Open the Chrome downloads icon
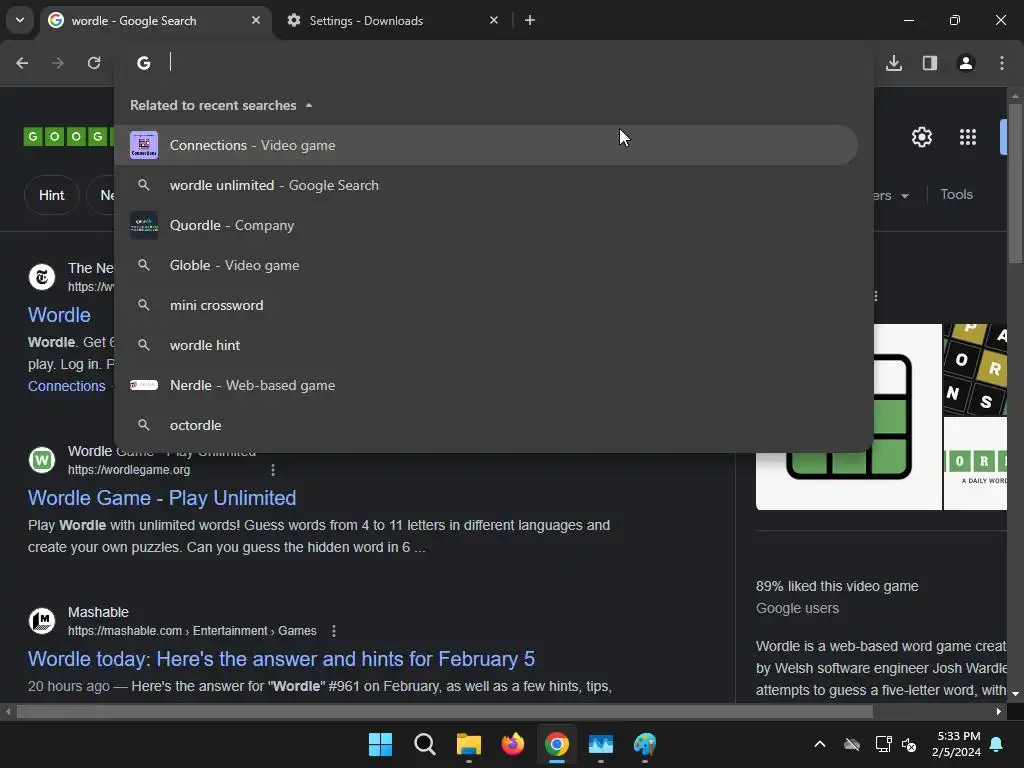Screen dimensions: 1024x768 tap(894, 63)
